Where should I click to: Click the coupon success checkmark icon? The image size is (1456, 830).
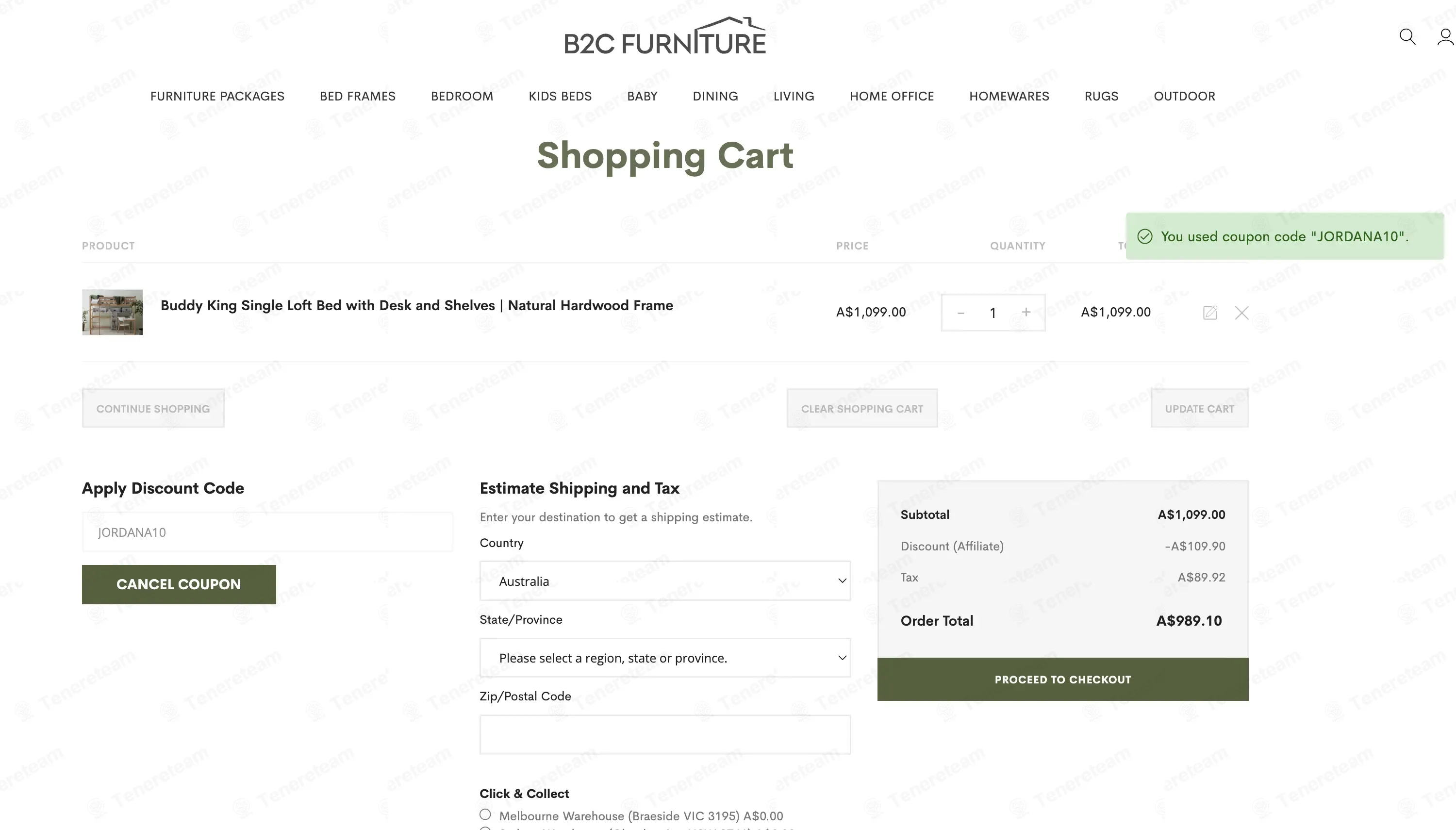point(1145,236)
